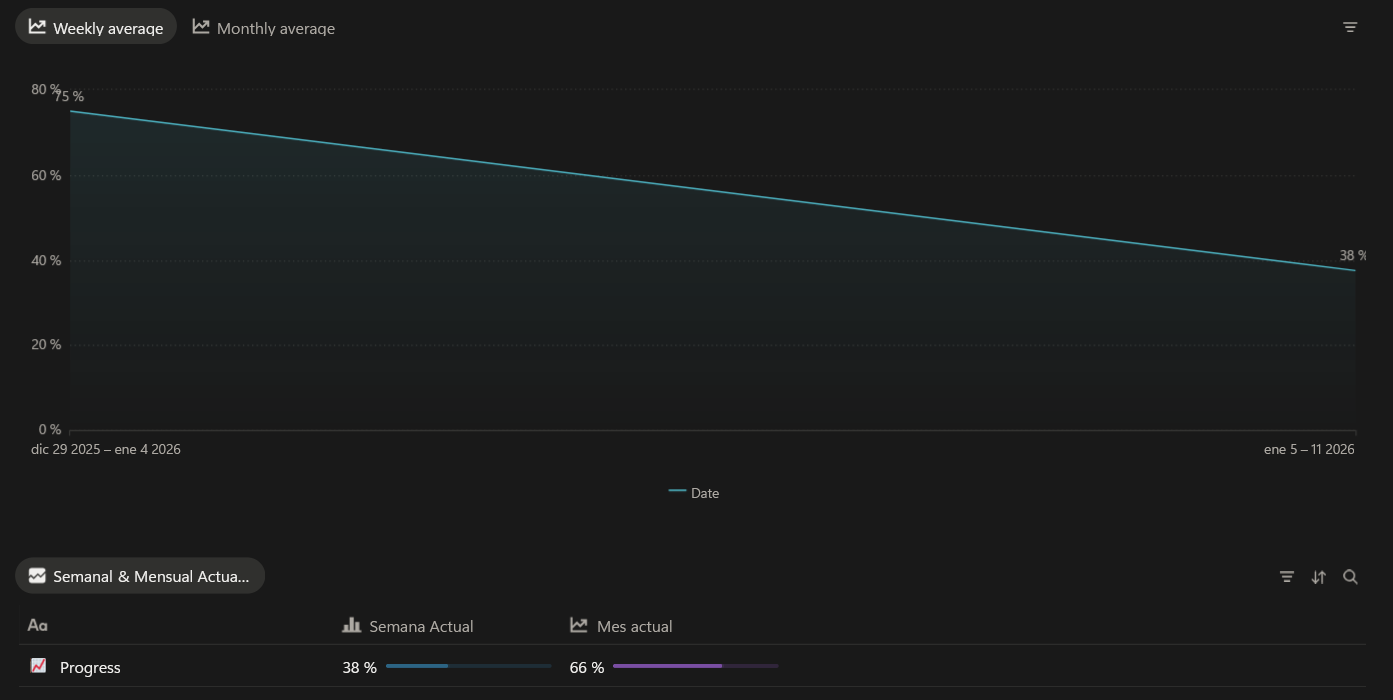Select the Weekly average tab
This screenshot has height=700, width=1393.
[x=95, y=27]
